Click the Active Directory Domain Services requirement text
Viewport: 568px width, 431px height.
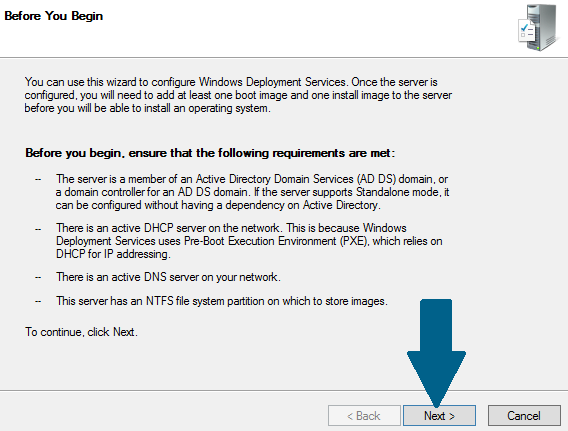[x=252, y=192]
